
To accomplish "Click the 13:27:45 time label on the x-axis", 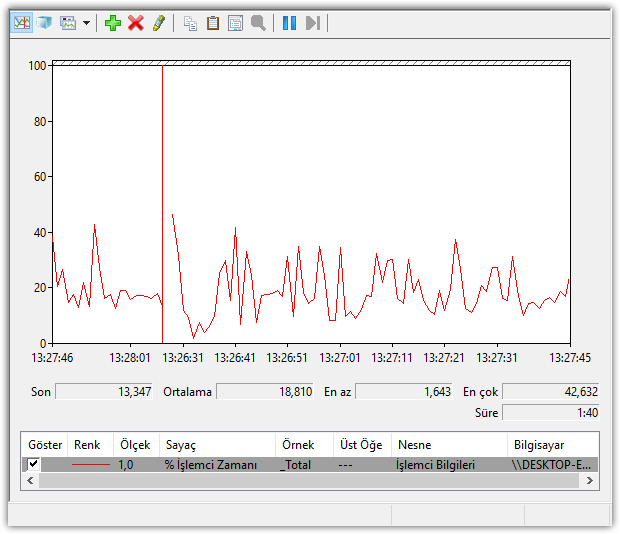I will coord(570,358).
